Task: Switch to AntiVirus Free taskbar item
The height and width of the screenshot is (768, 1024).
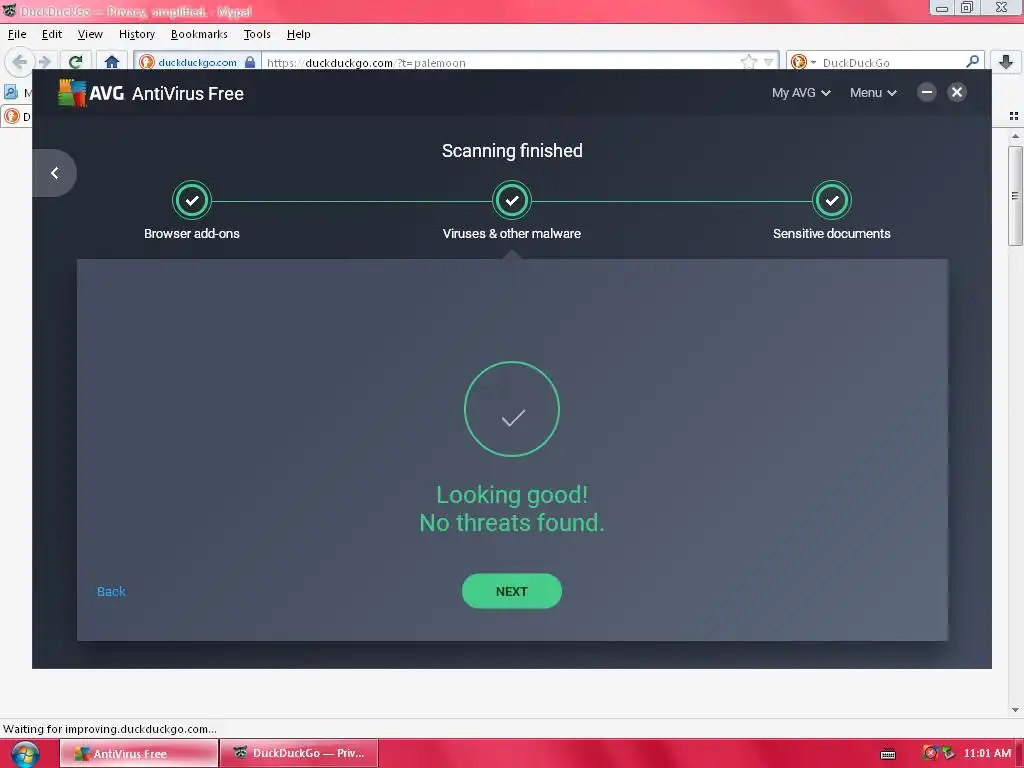Action: tap(139, 753)
